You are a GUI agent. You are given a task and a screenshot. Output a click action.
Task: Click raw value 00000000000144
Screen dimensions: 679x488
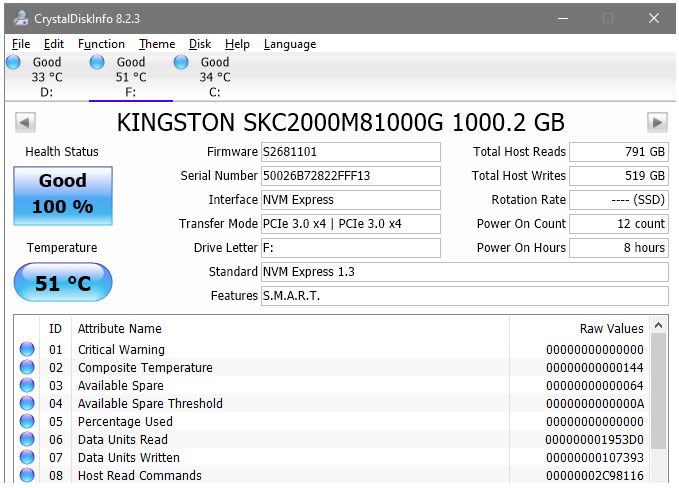pyautogui.click(x=595, y=368)
